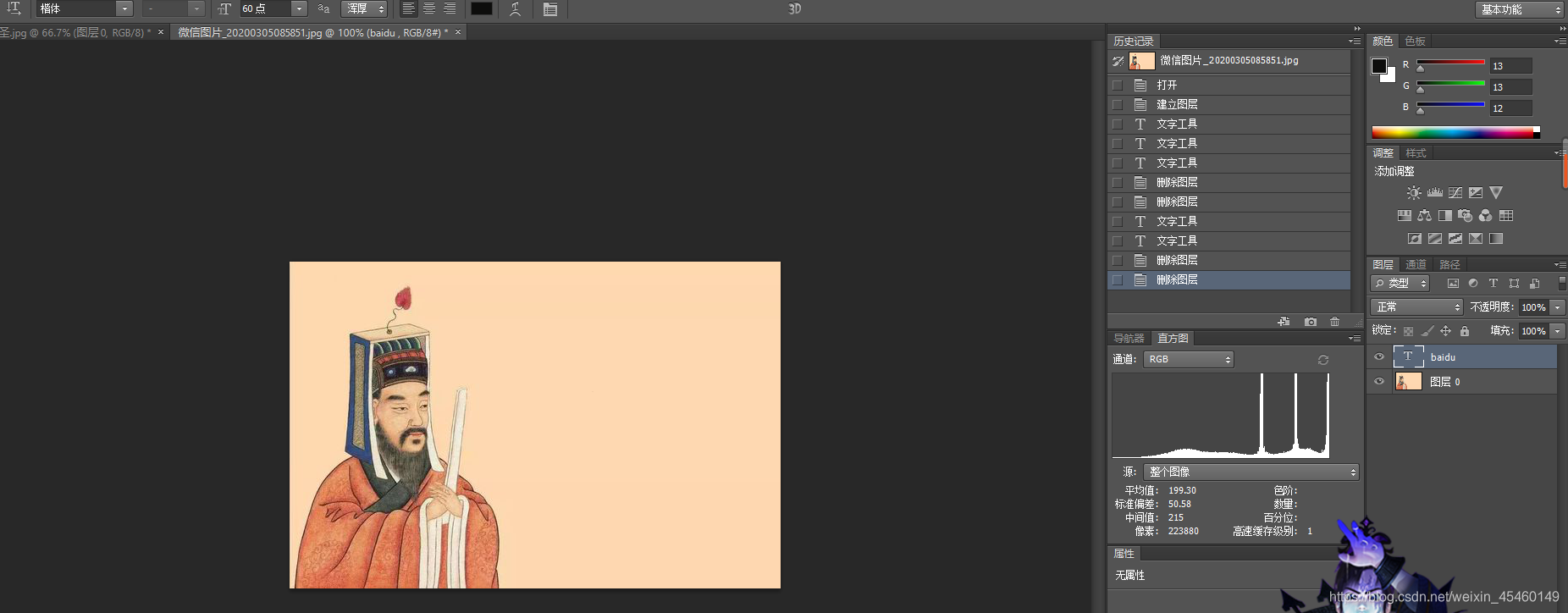Switch to the 导航器 tab
Screen dimensions: 1568x613
coord(1129,338)
